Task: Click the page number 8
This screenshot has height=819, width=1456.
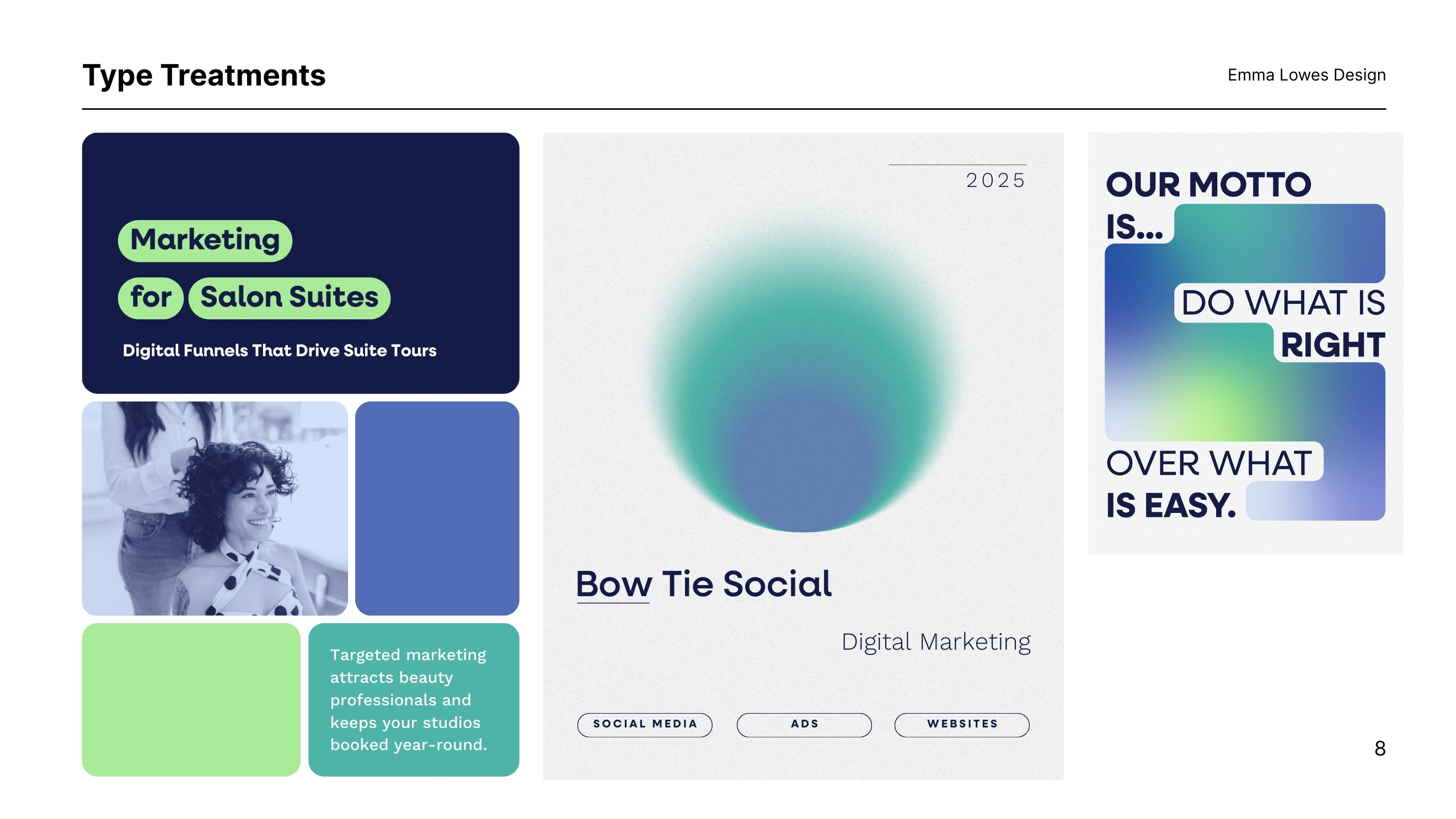Action: click(1380, 748)
